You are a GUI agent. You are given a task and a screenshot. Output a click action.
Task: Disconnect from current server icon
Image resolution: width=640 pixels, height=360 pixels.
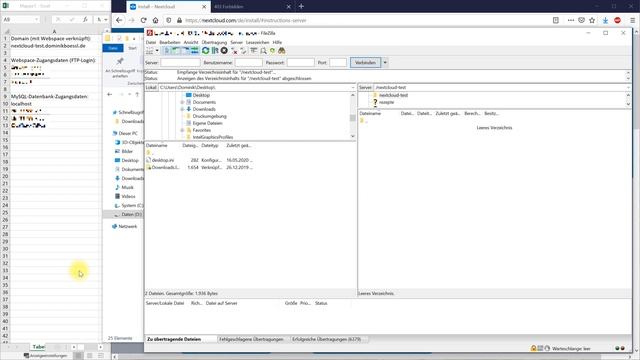coord(234,51)
